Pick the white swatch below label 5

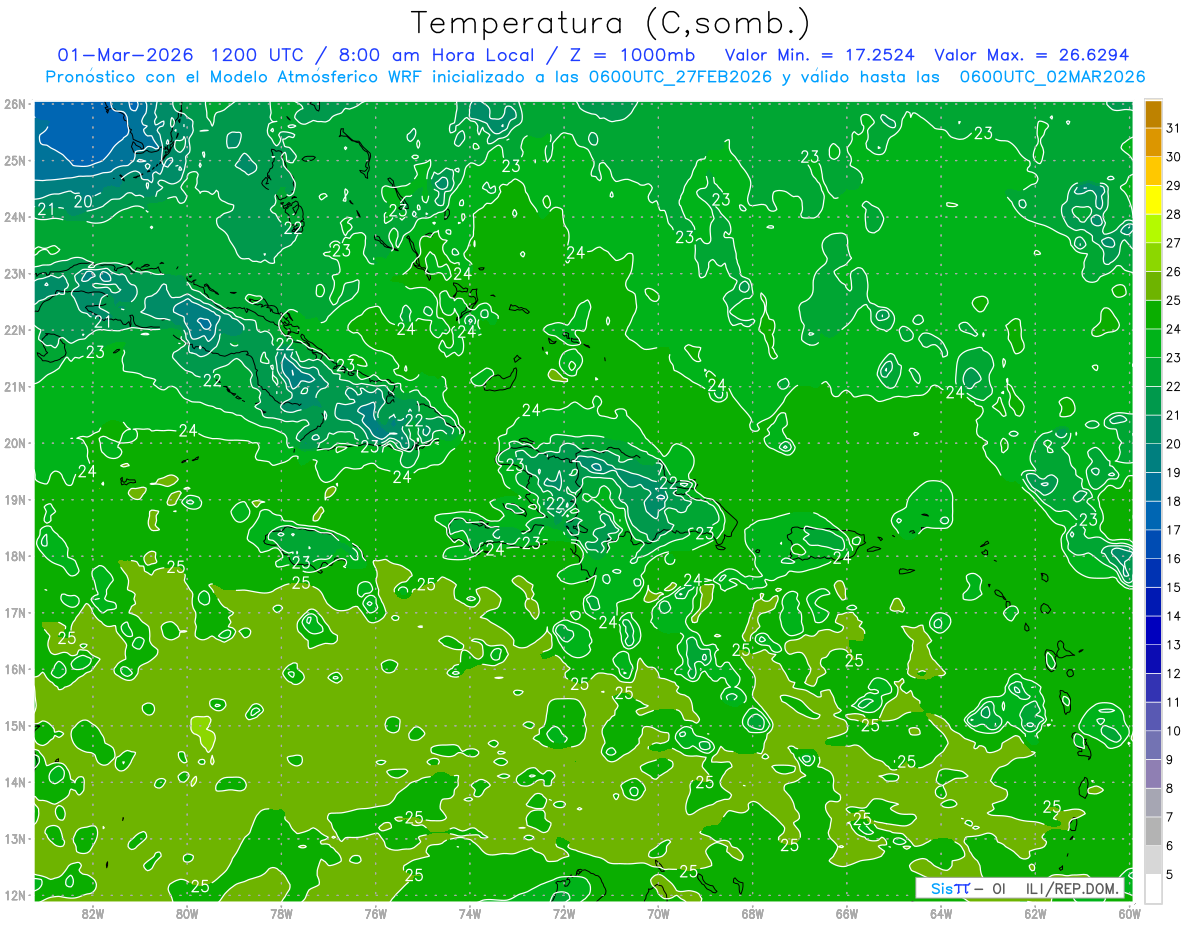click(1153, 888)
